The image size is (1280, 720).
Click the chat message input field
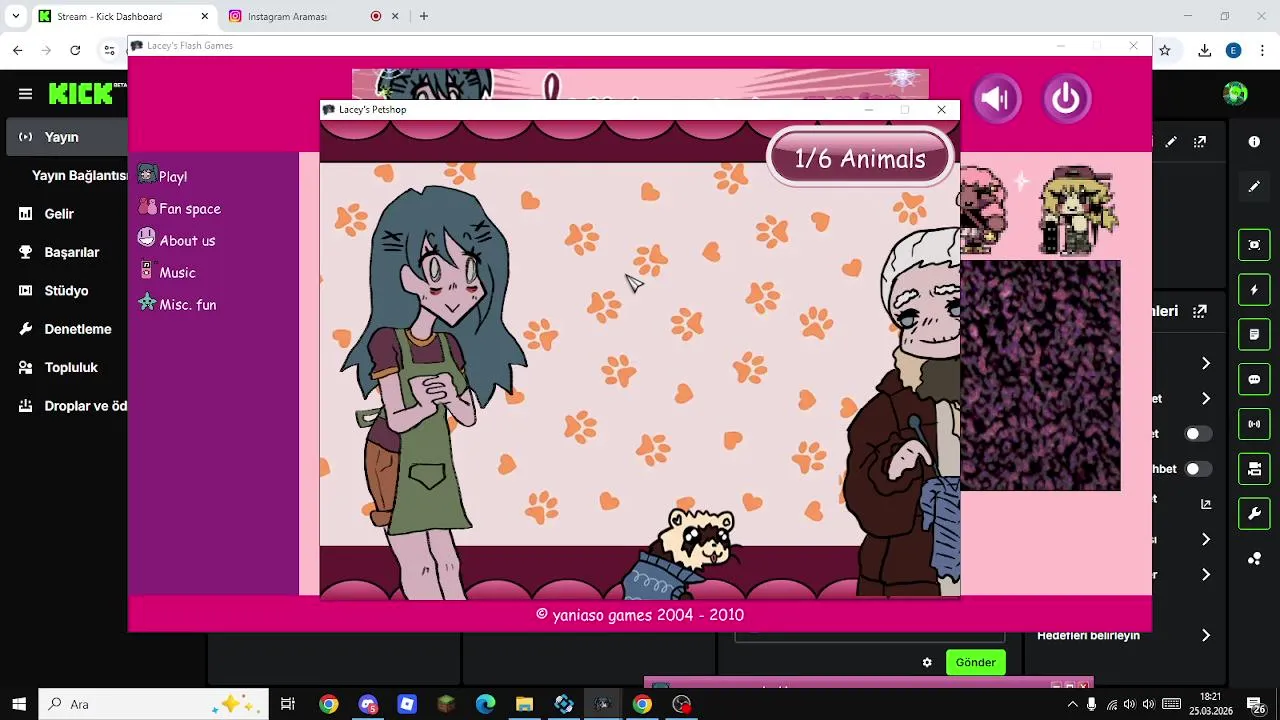tap(869, 636)
